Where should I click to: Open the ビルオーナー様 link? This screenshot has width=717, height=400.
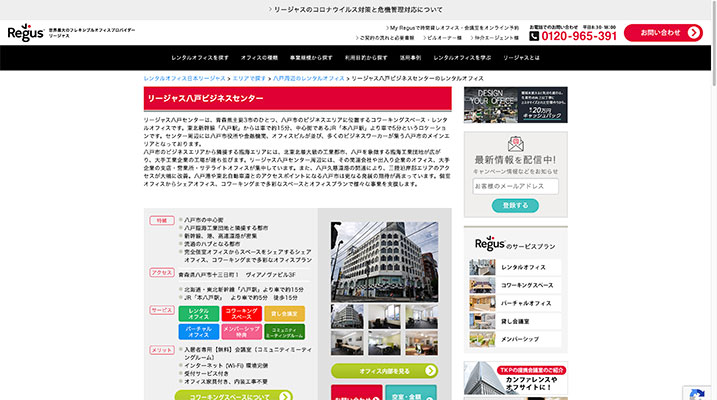click(442, 38)
